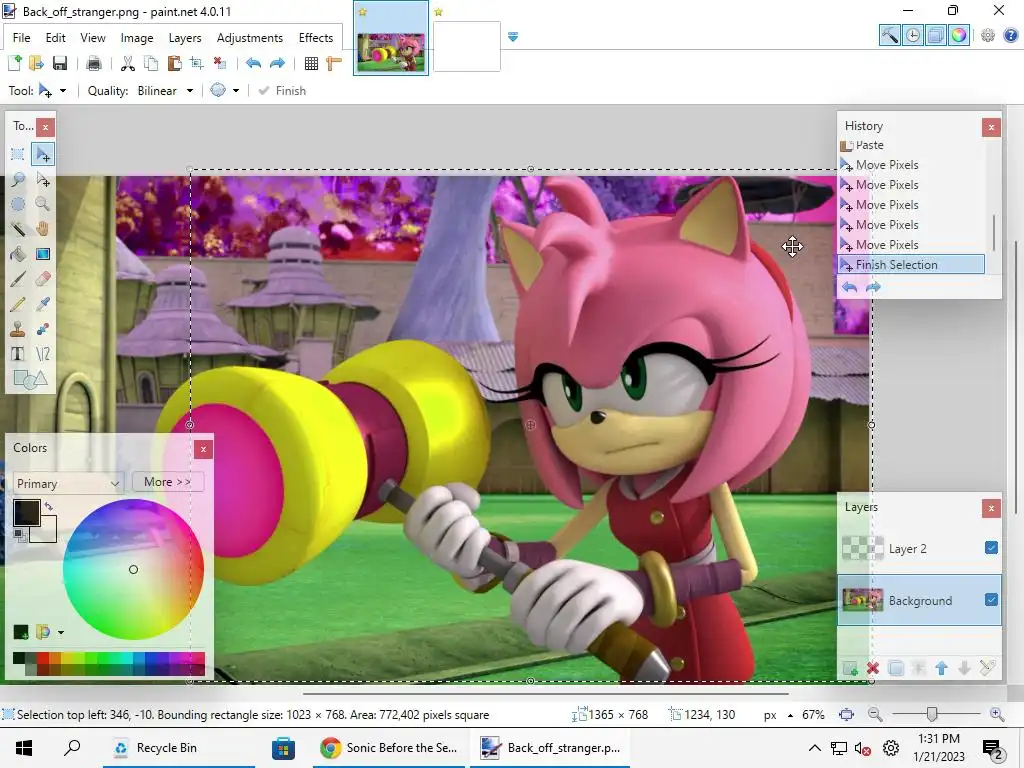Click zoom out magnifier in status bar

pyautogui.click(x=875, y=714)
